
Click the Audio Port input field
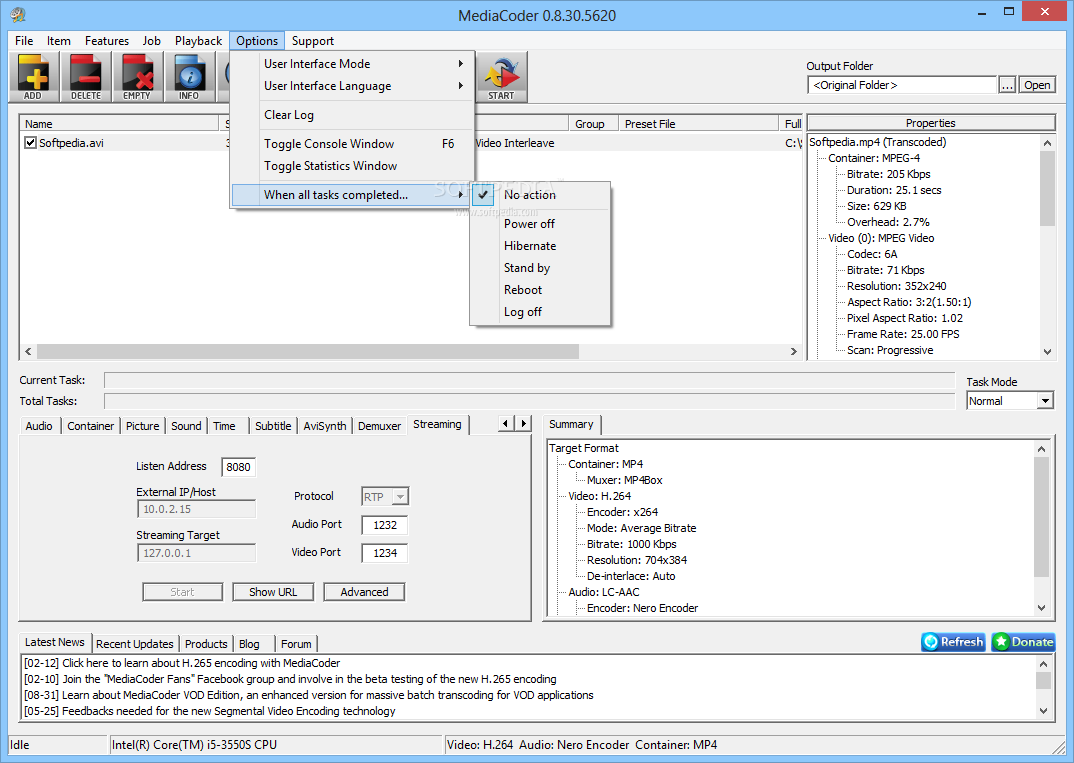pos(385,525)
